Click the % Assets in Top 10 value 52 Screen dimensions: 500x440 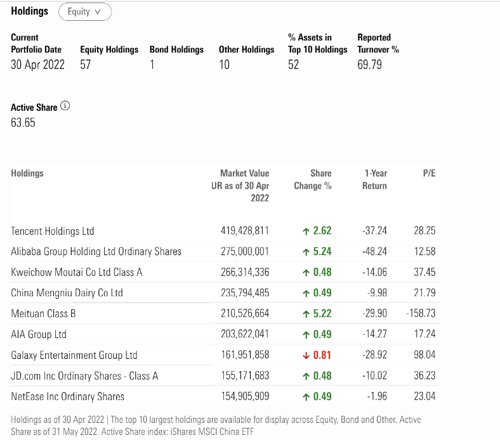pyautogui.click(x=293, y=65)
